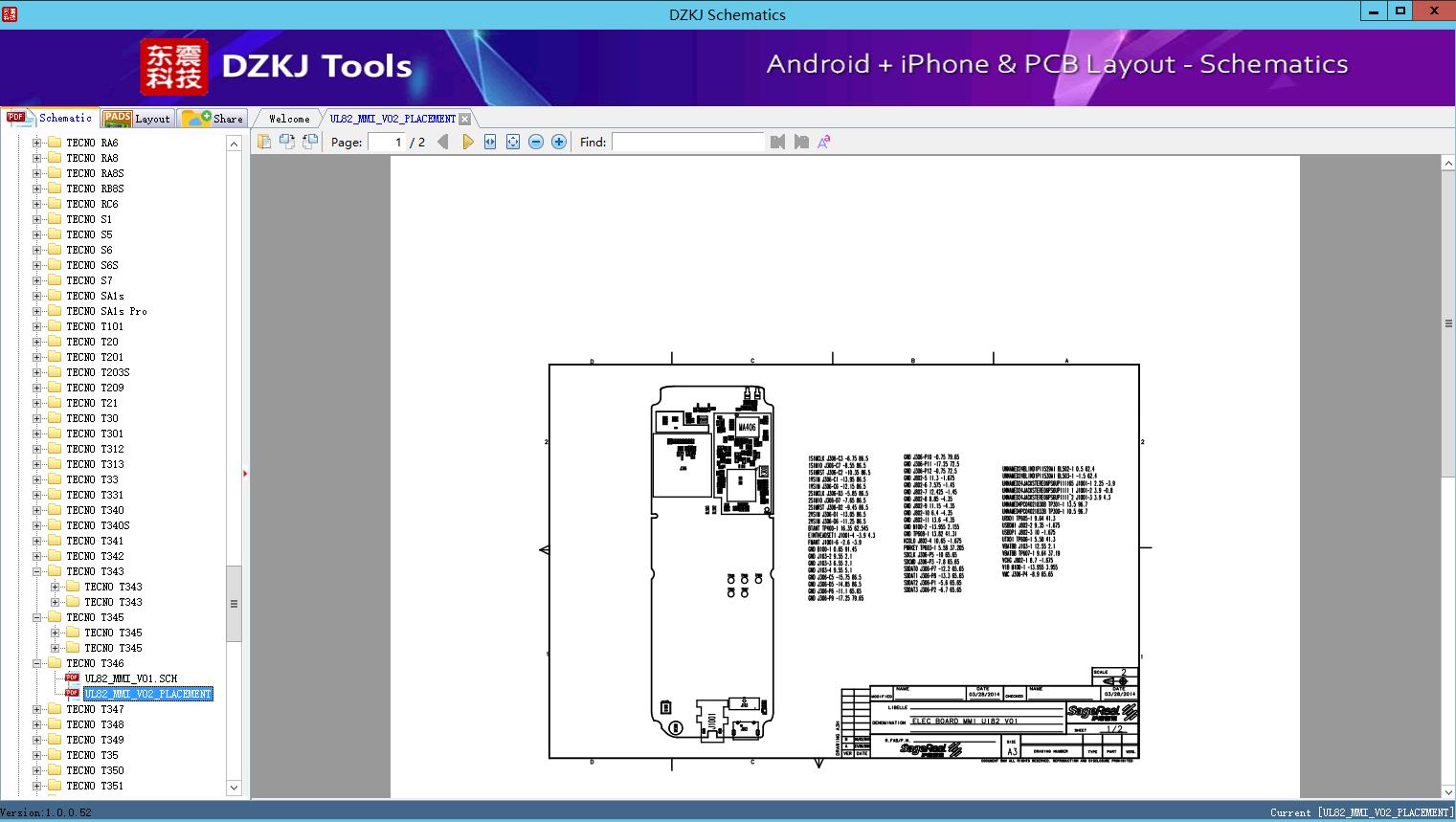
Task: Click the document viewer scroll-up arrow
Action: (x=1448, y=164)
